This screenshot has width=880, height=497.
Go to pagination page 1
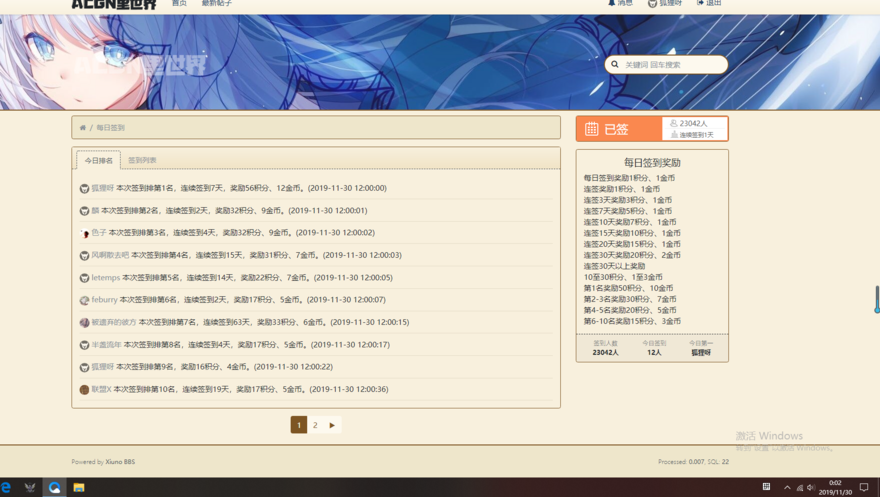click(x=299, y=425)
